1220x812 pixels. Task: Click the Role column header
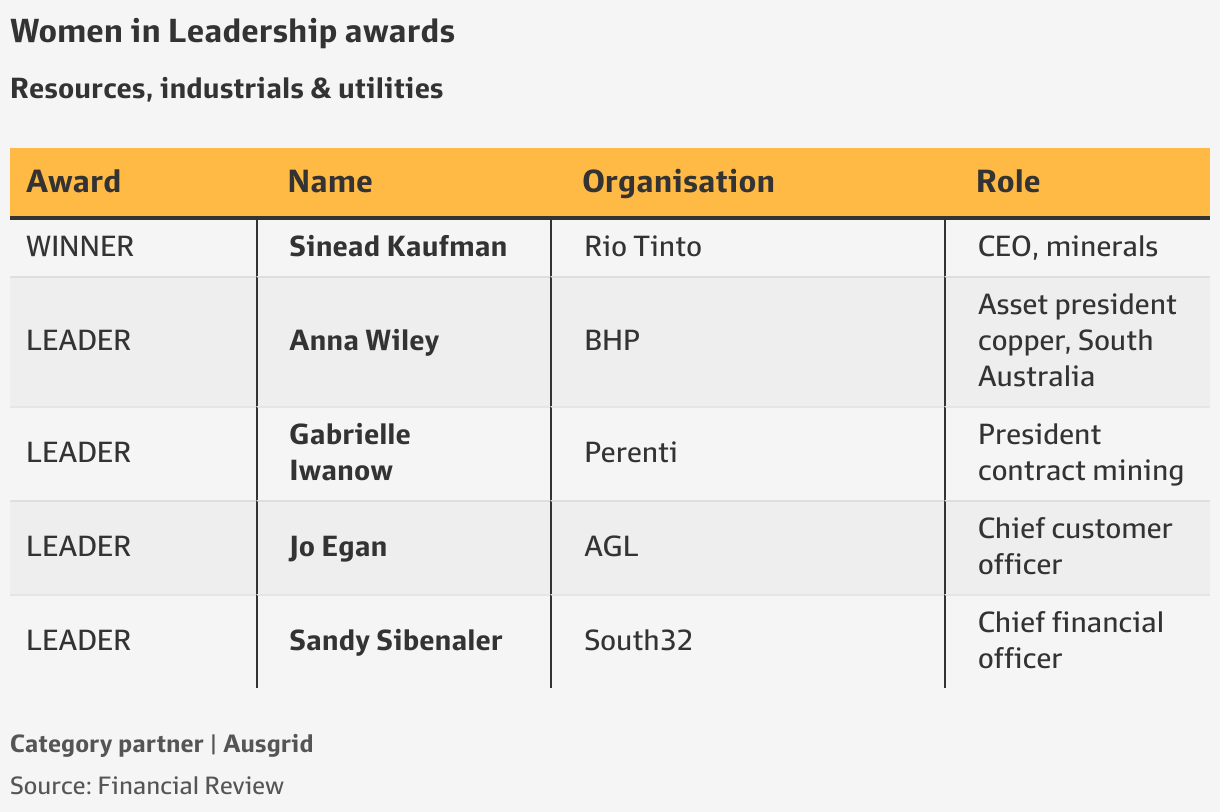click(x=1008, y=181)
